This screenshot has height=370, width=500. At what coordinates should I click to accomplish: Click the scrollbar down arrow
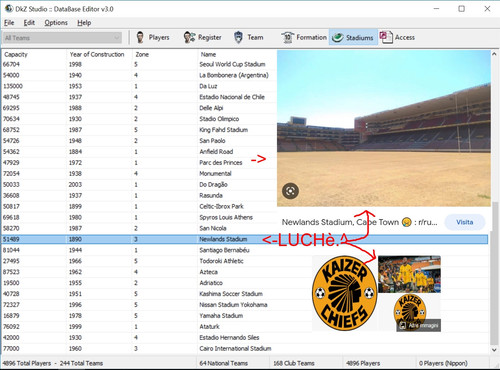pyautogui.click(x=494, y=350)
